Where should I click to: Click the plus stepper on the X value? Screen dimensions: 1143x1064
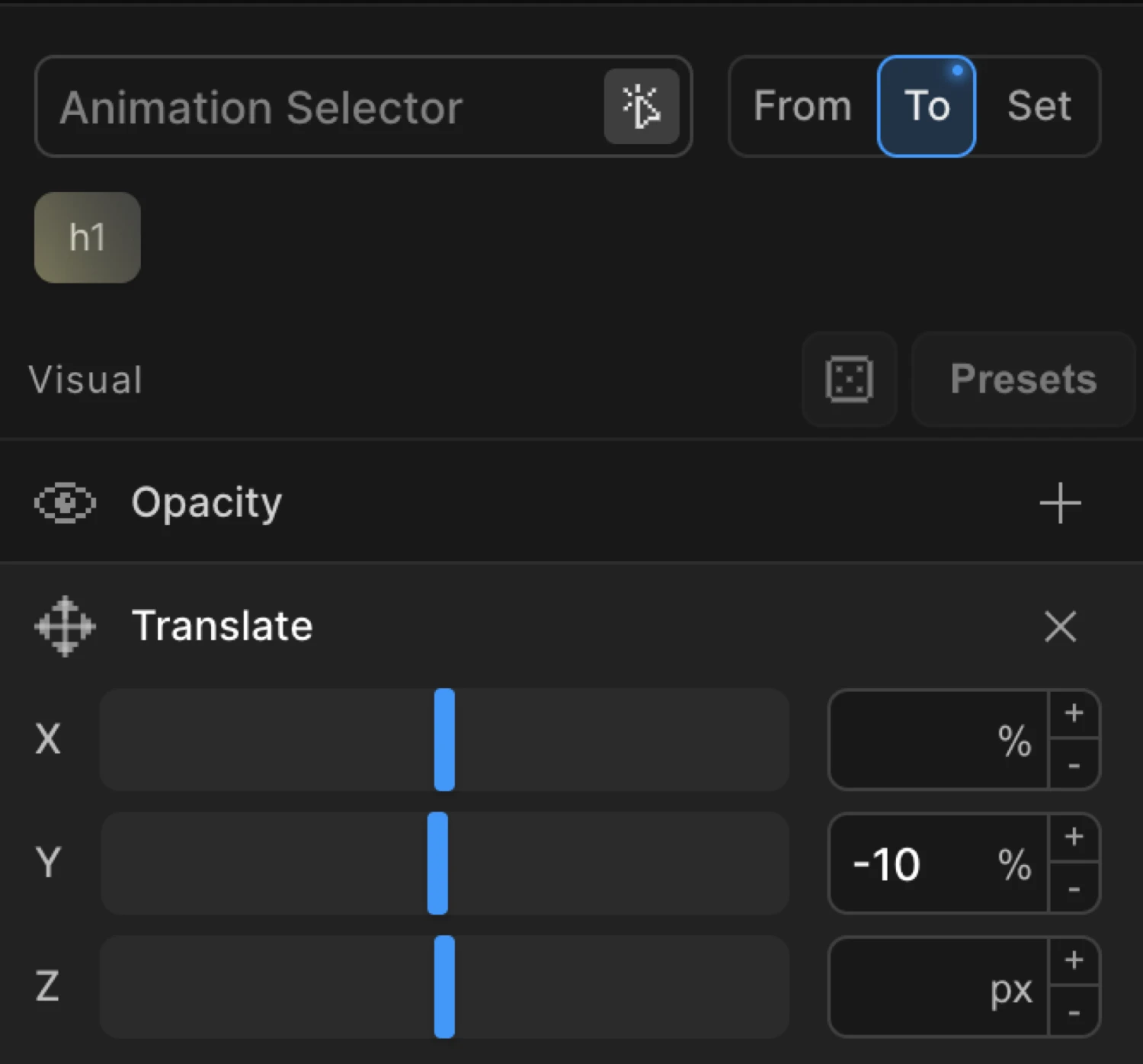(1074, 713)
